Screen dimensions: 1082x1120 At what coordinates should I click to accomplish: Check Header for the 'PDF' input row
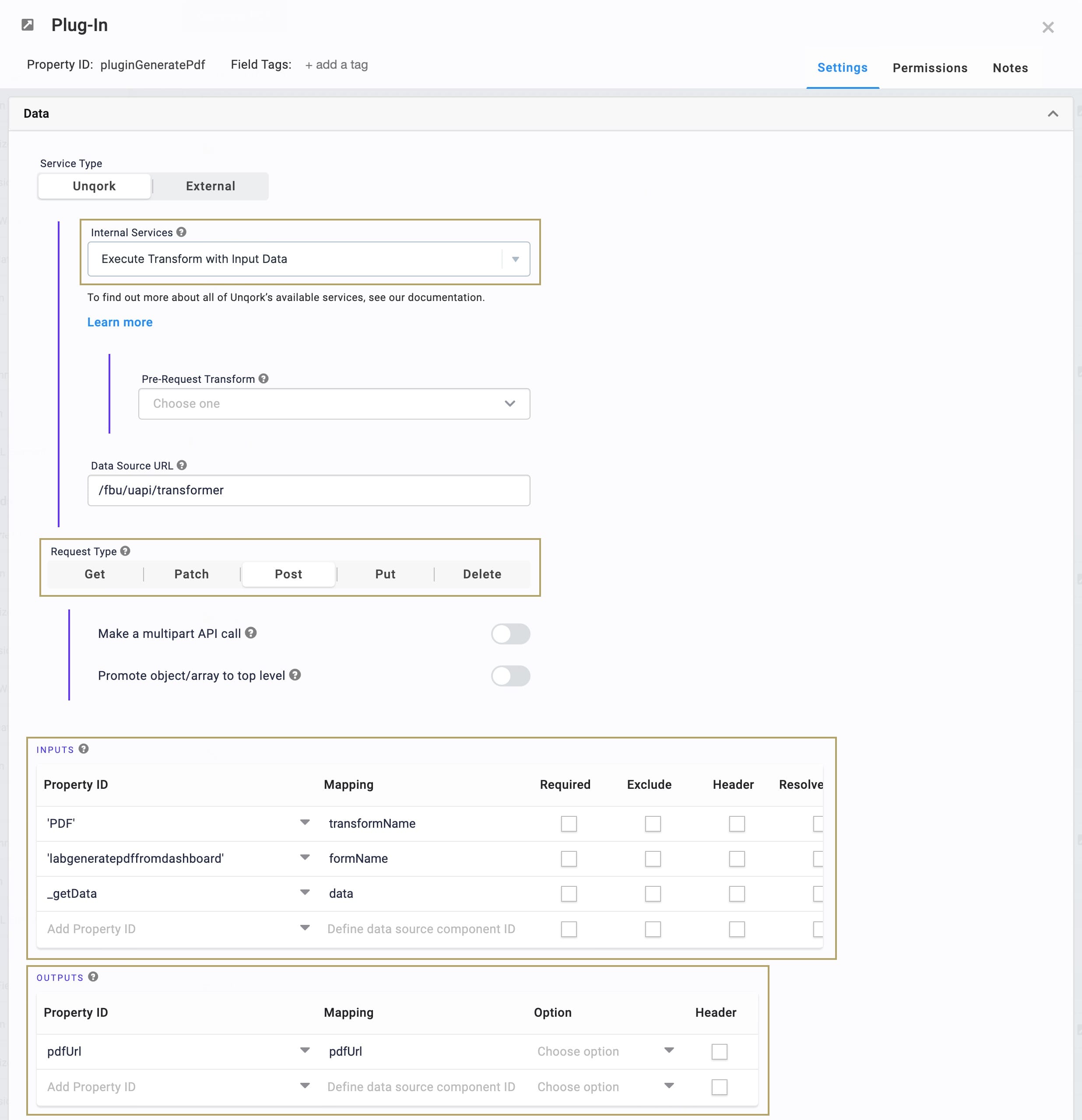737,823
